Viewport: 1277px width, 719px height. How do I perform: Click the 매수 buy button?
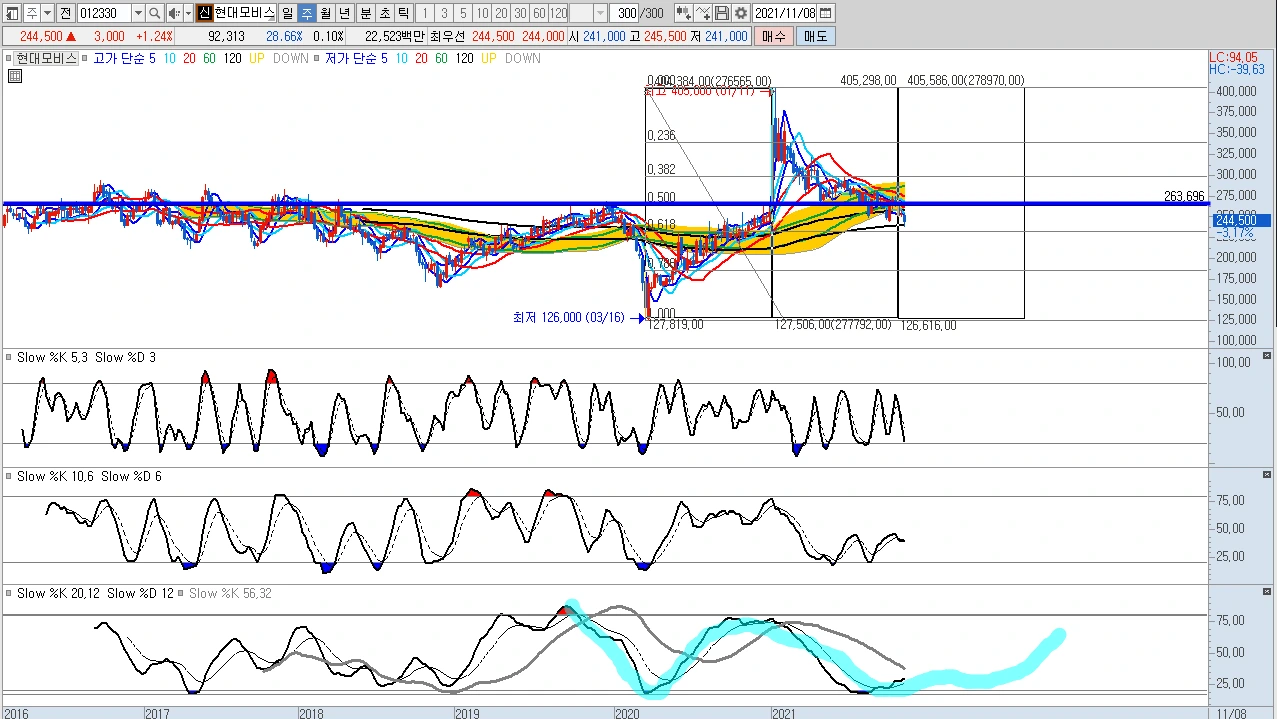pos(774,36)
